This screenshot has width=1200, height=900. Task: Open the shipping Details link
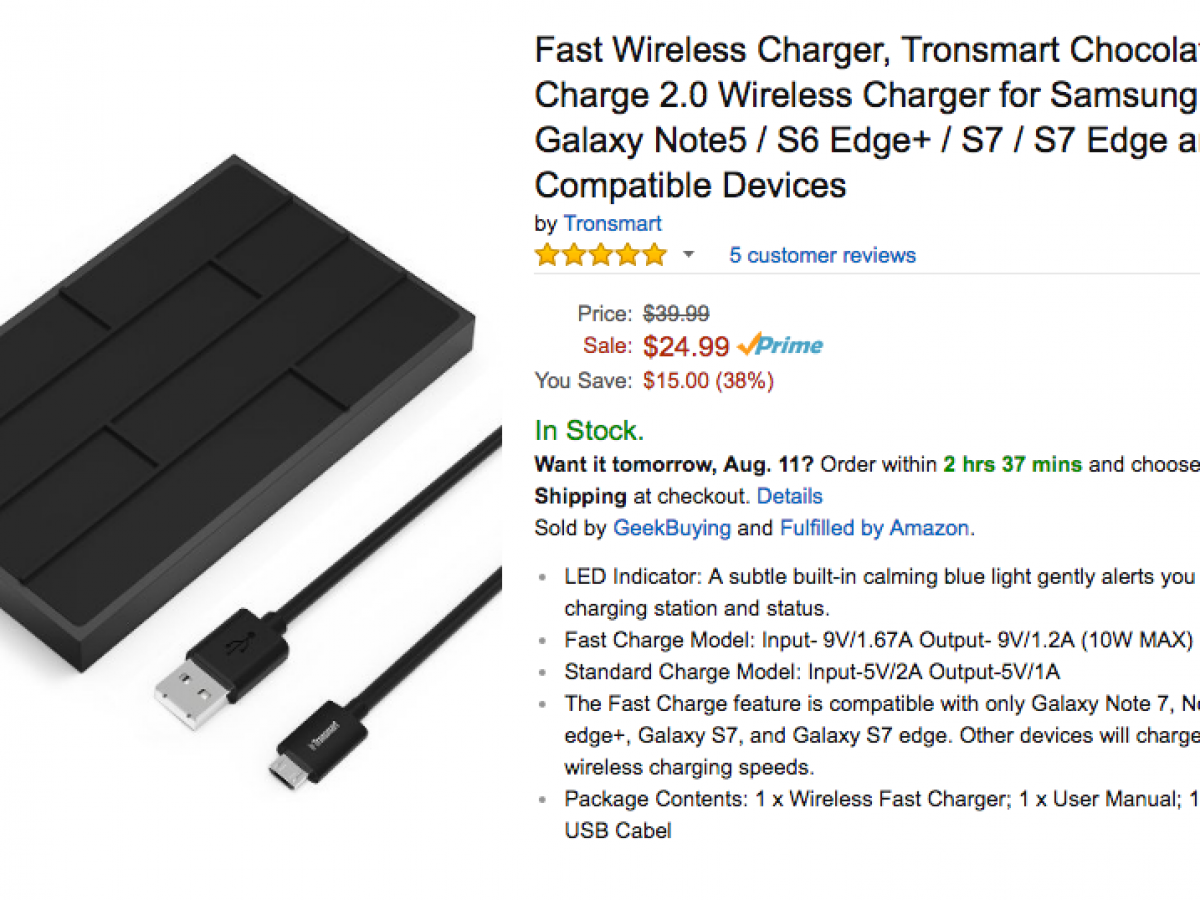[x=789, y=496]
